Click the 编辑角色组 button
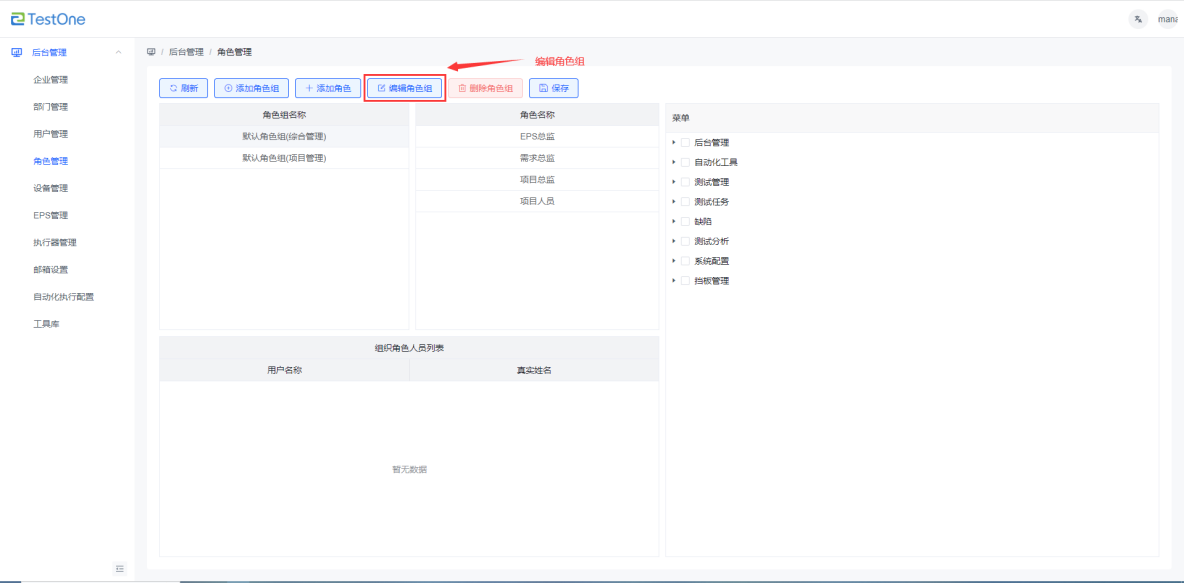Viewport: 1184px width, 583px height. point(405,88)
